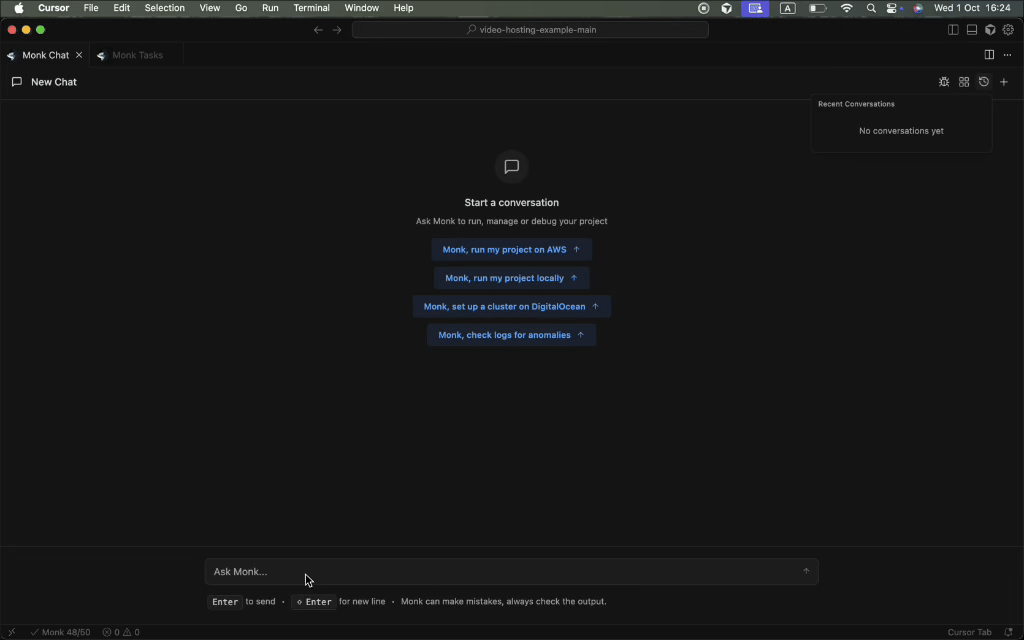Open the video-hosting-example-main search box
1024x640 pixels.
point(530,29)
